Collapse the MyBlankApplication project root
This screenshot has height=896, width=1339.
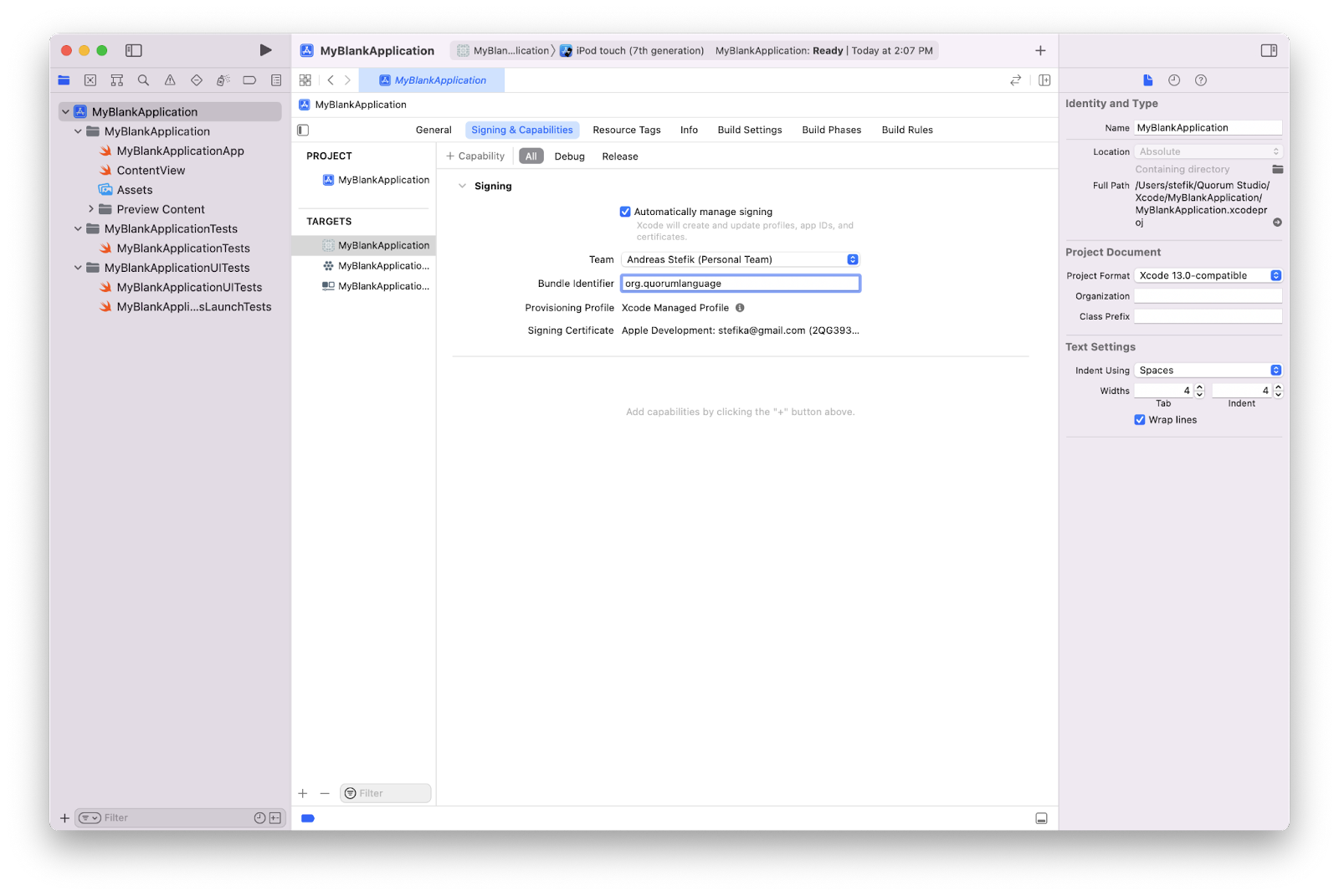[x=65, y=112]
